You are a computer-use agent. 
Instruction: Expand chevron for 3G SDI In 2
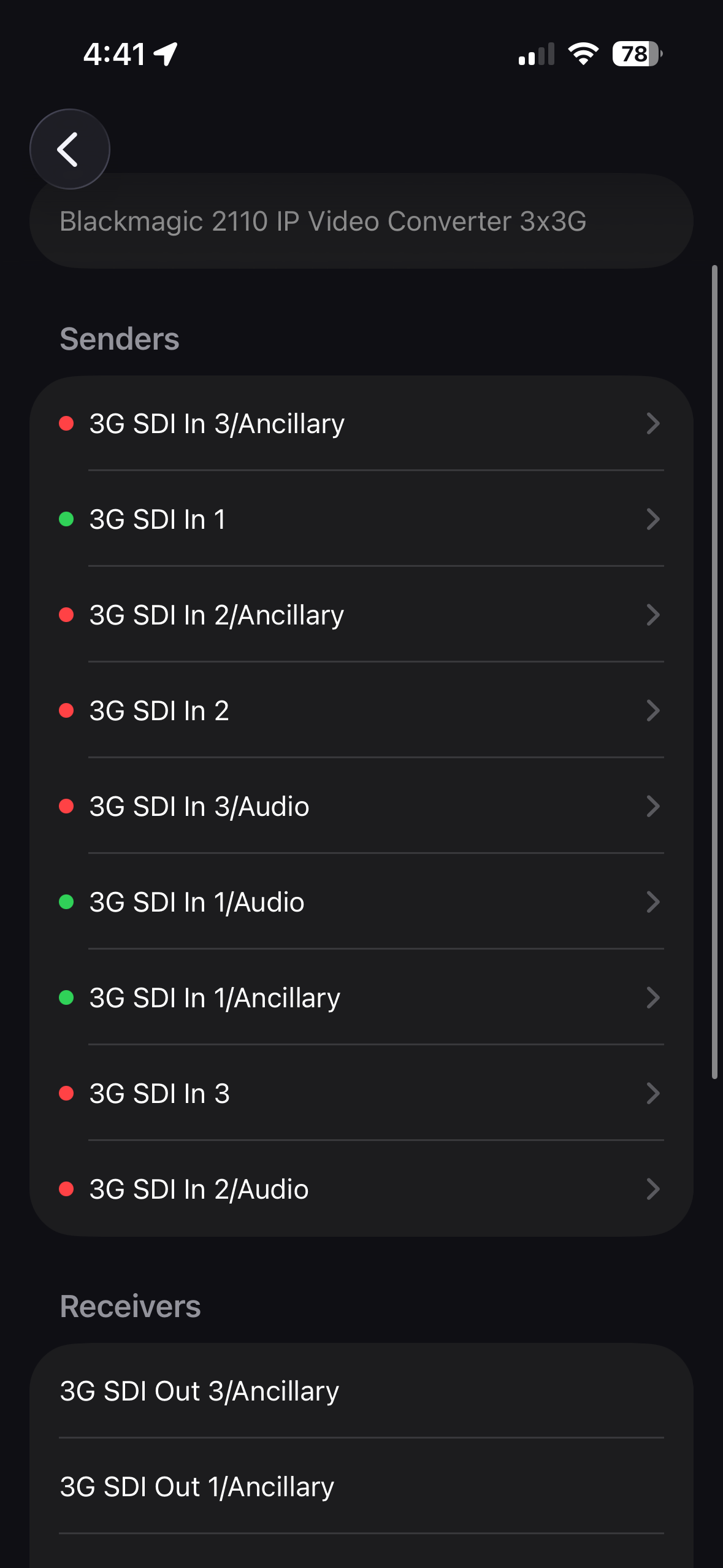[x=653, y=710]
